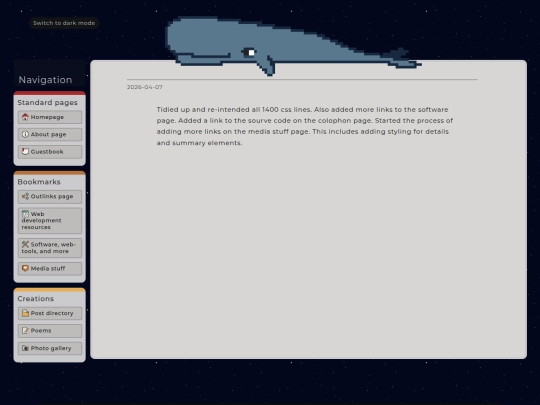Toggle the Switch to dark mode button
The height and width of the screenshot is (405, 540).
tap(64, 23)
